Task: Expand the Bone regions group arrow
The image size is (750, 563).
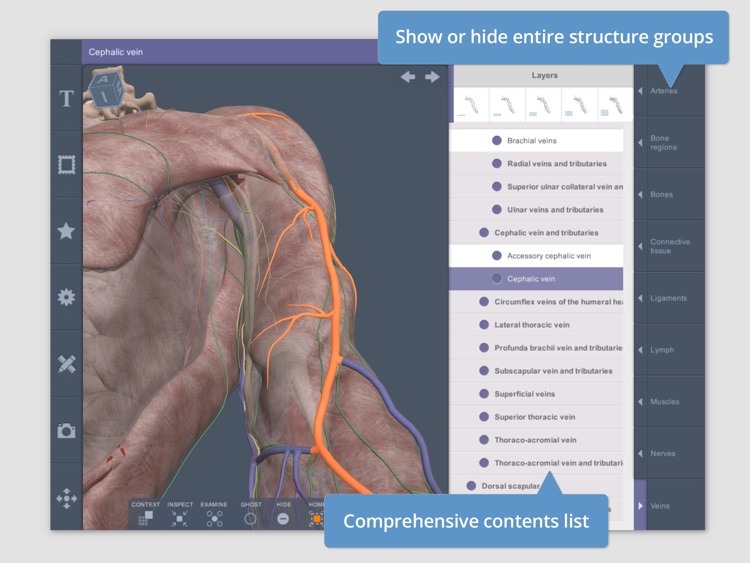Action: tap(640, 143)
